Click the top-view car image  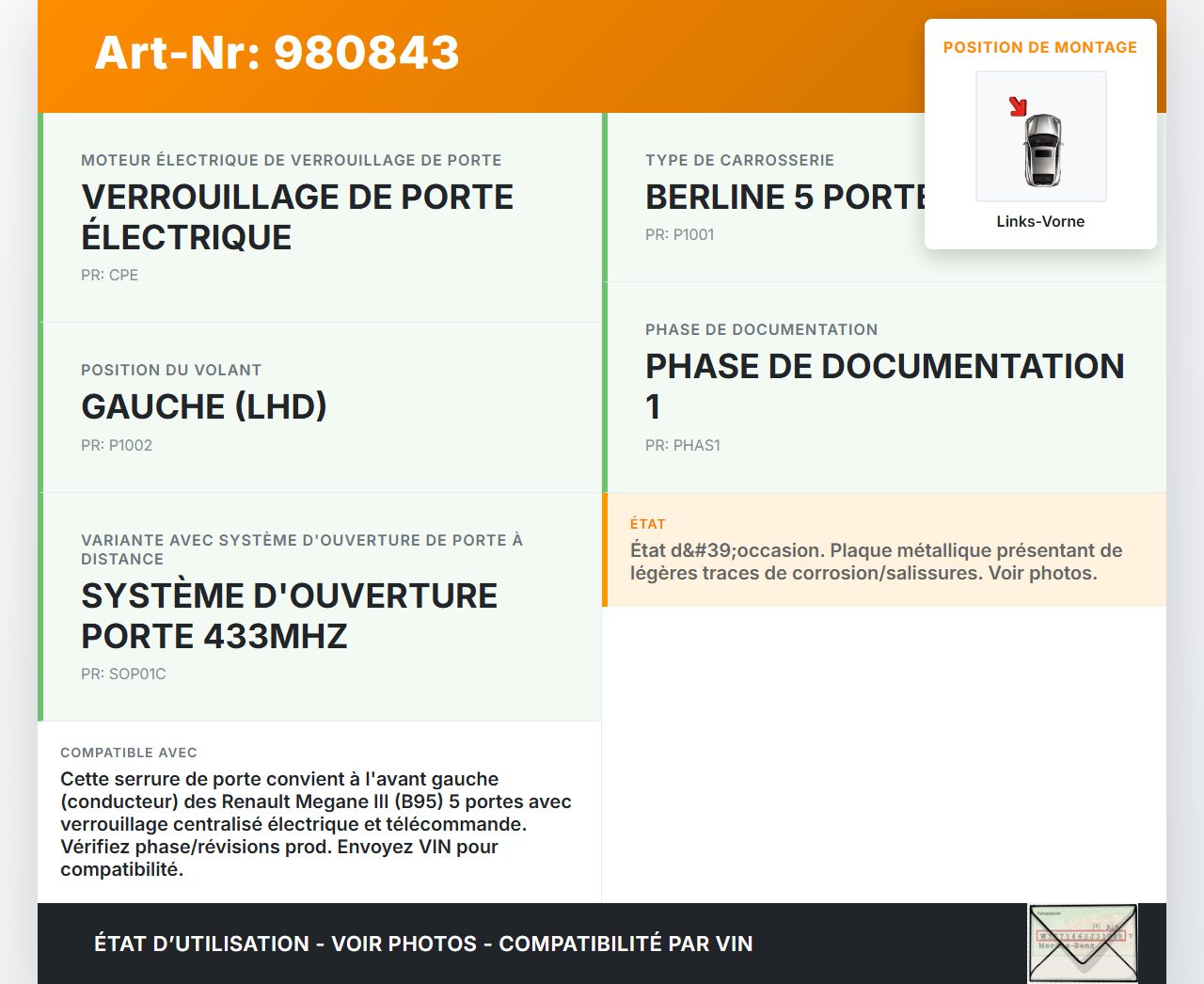1042,150
